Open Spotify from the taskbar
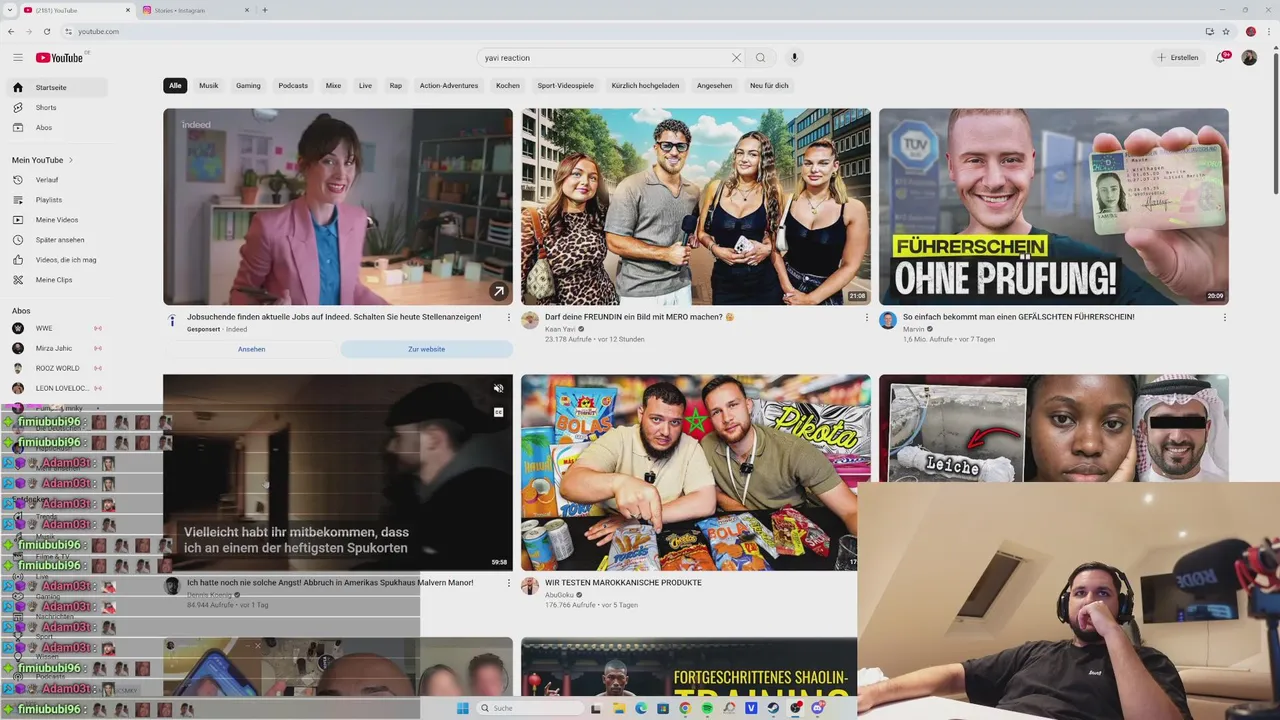 707,708
